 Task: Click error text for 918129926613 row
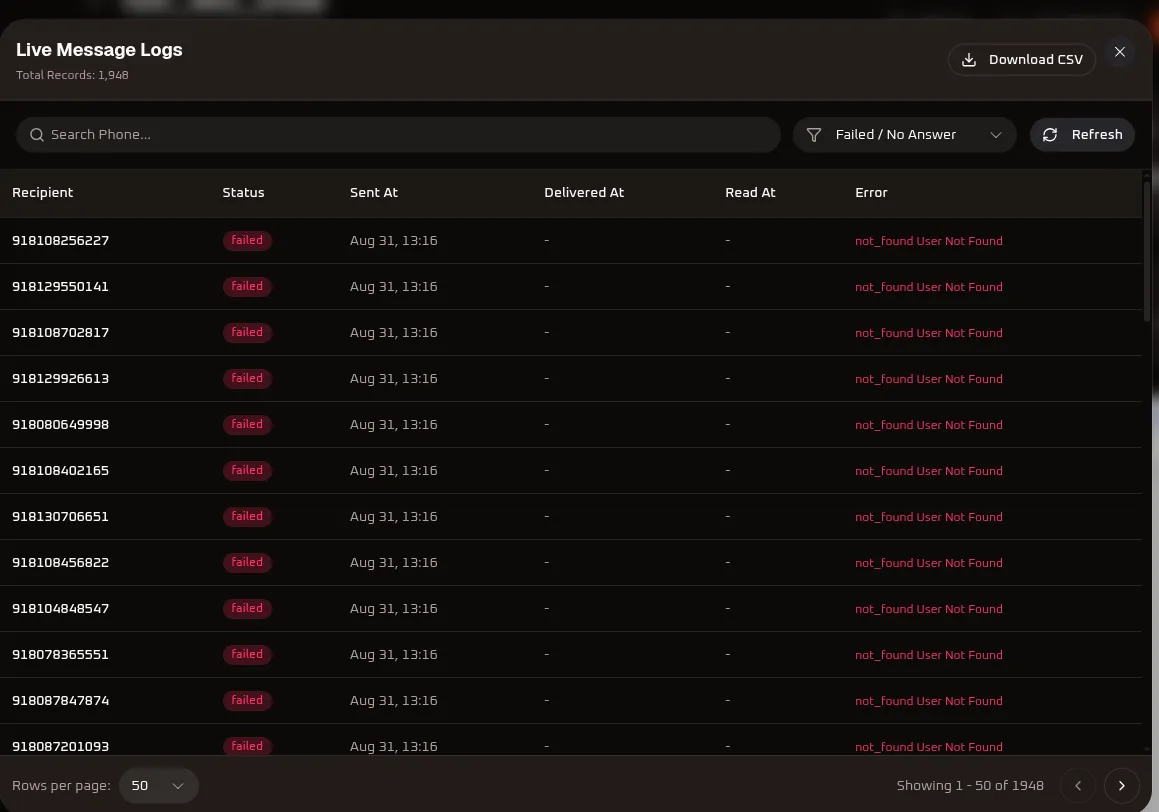(x=928, y=379)
